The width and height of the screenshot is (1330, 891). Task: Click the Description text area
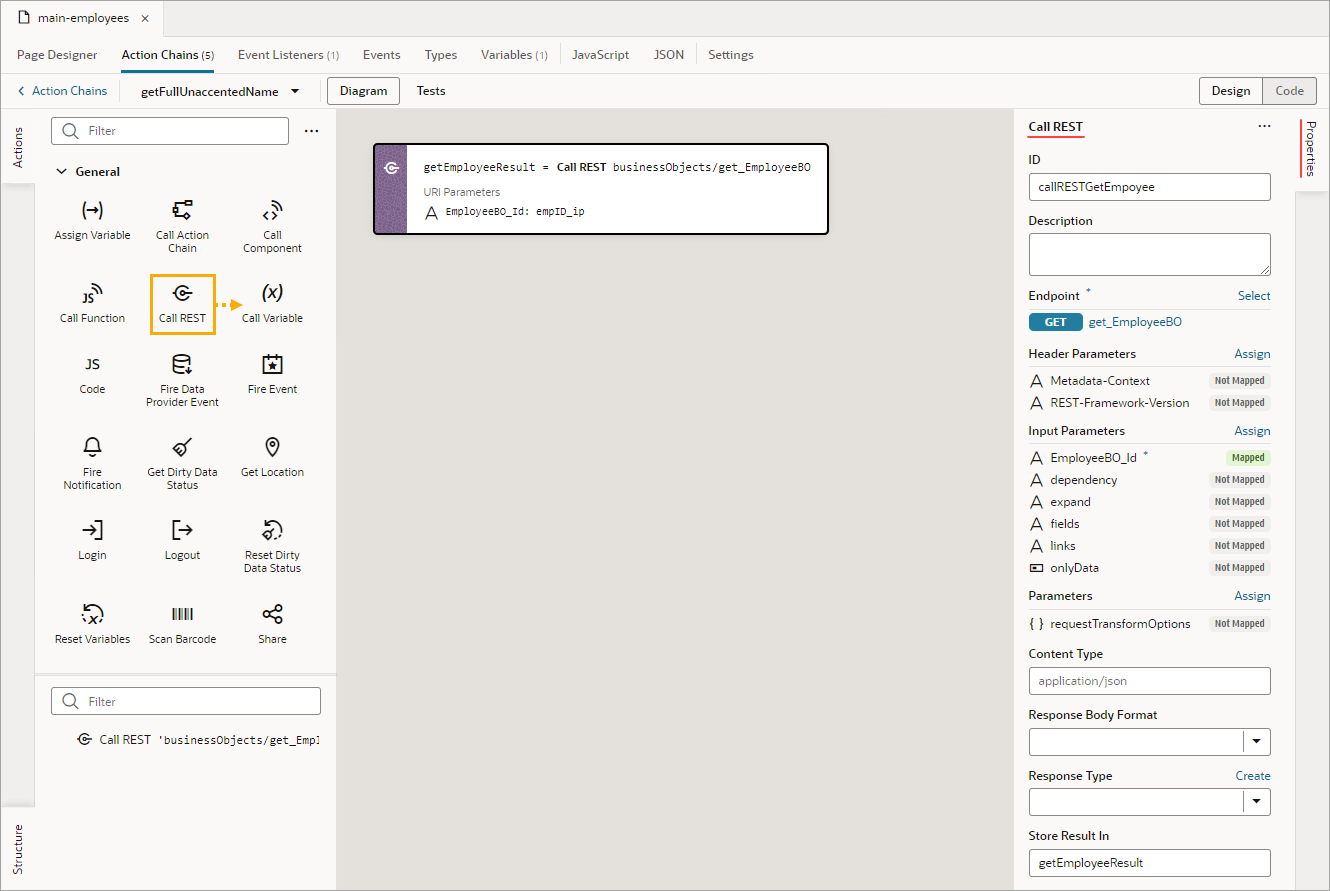(1149, 255)
